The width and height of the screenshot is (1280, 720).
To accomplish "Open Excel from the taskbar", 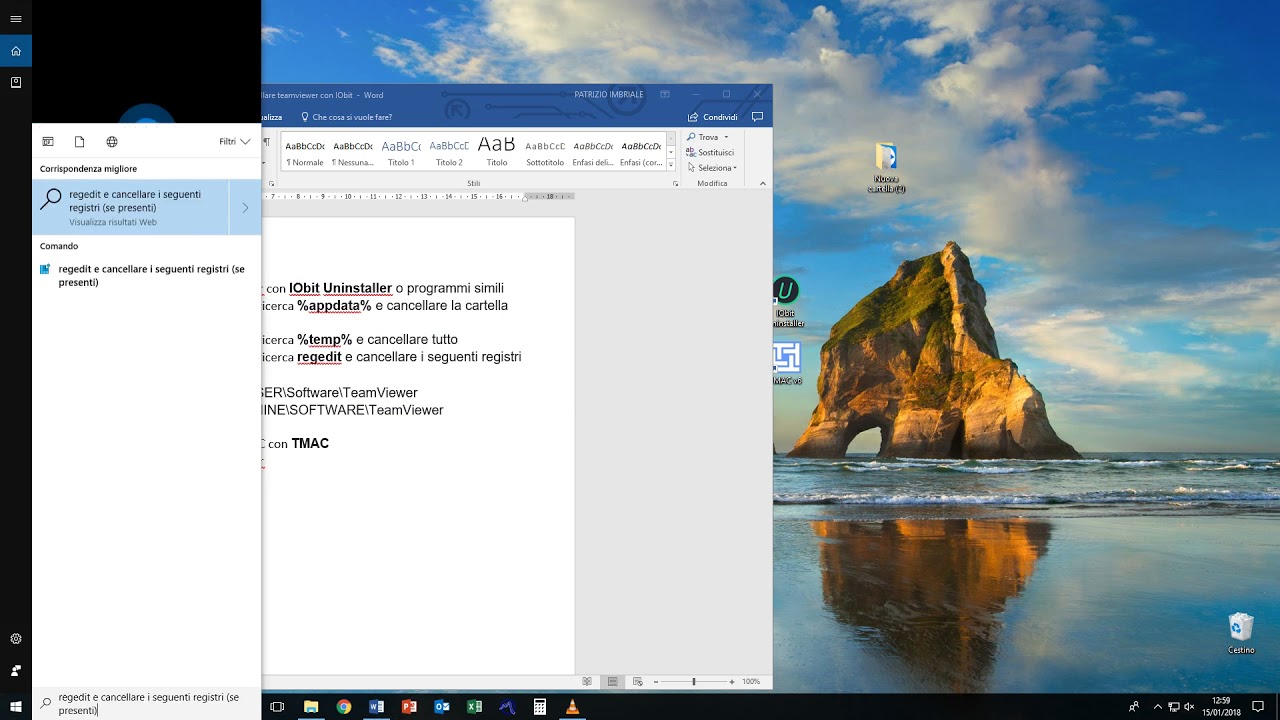I will pyautogui.click(x=475, y=706).
